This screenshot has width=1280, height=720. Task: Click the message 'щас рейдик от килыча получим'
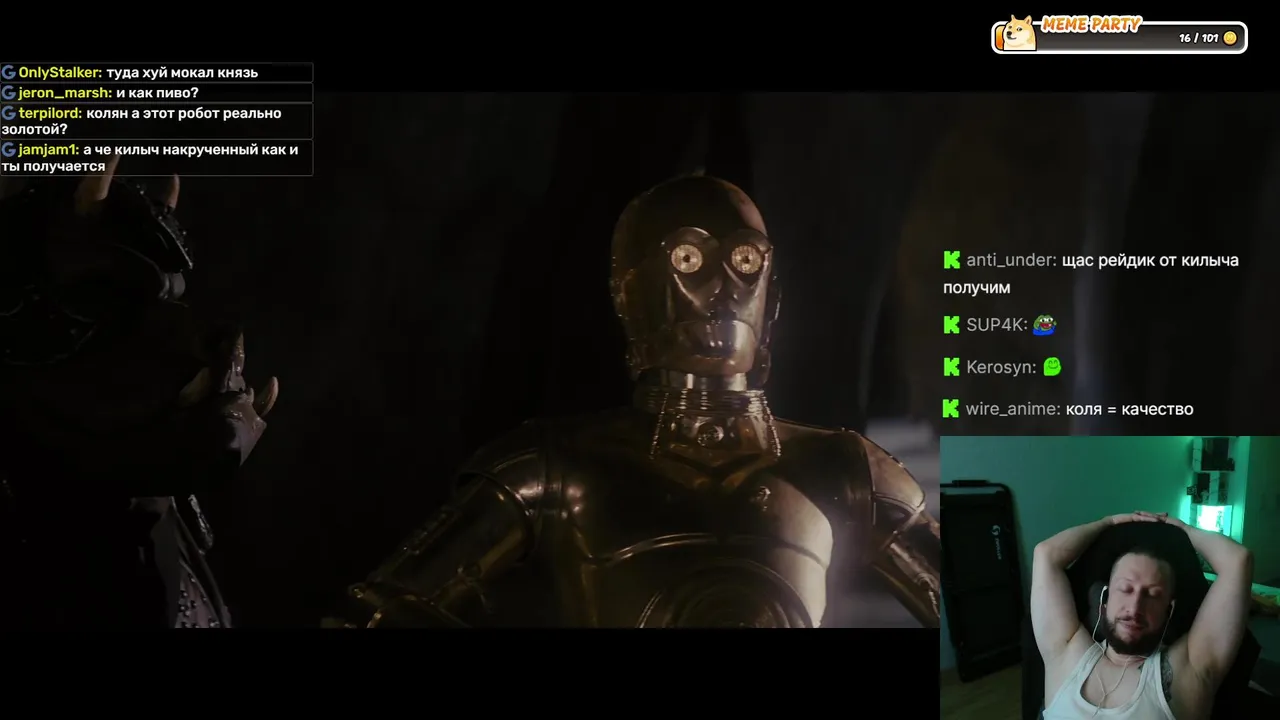[x=1091, y=274]
